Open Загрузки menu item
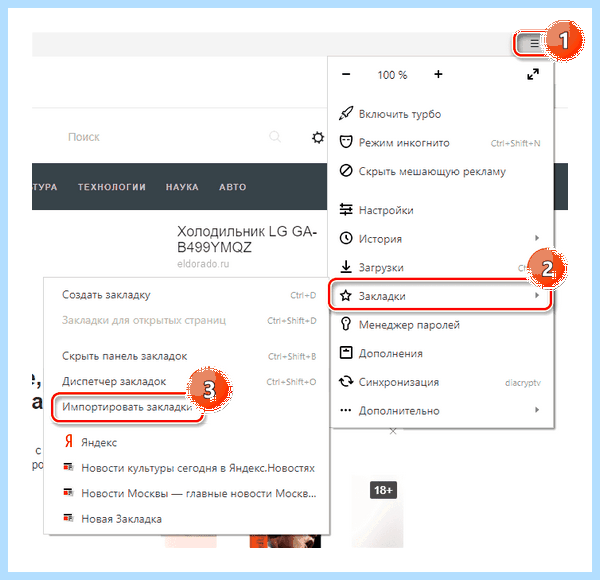This screenshot has height=580, width=600. click(440, 267)
